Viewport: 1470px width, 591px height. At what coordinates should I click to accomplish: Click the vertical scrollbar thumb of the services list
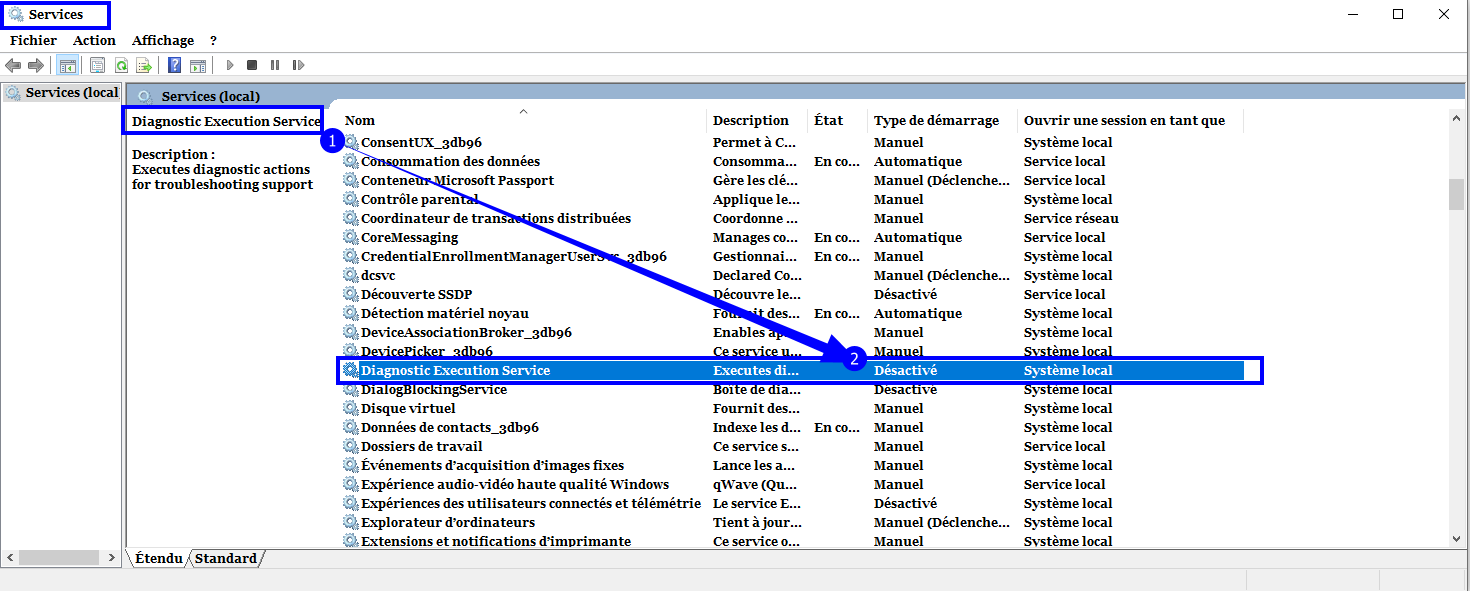(x=1456, y=194)
